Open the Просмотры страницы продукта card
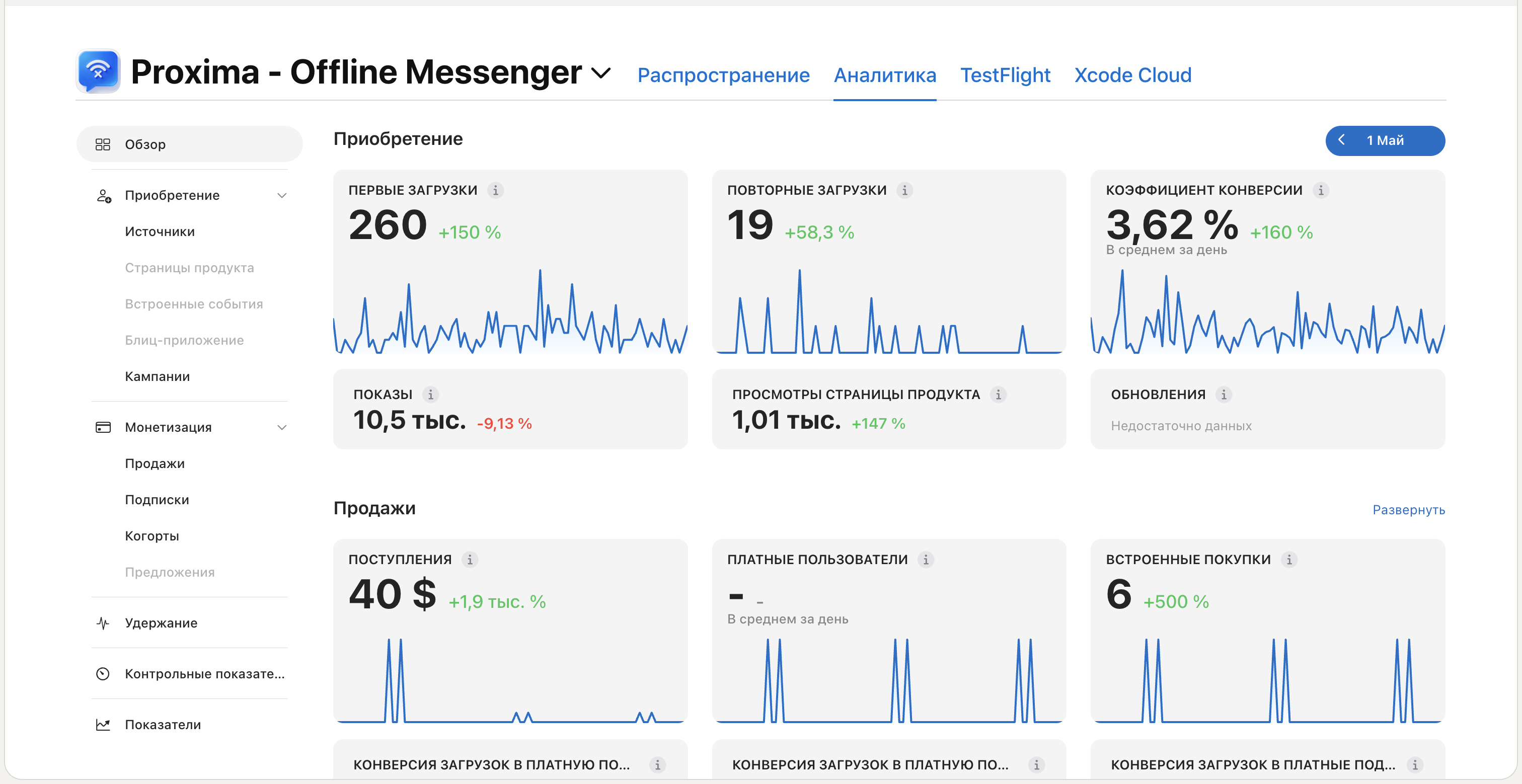The width and height of the screenshot is (1522, 784). (889, 409)
